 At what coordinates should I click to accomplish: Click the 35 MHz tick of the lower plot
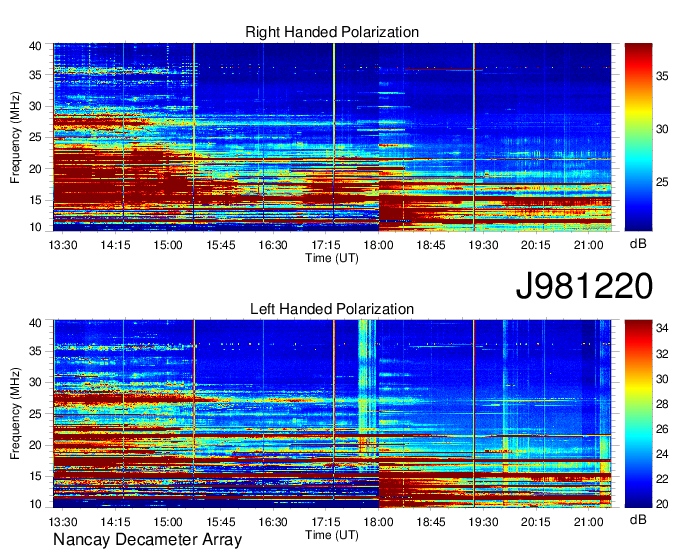point(36,351)
